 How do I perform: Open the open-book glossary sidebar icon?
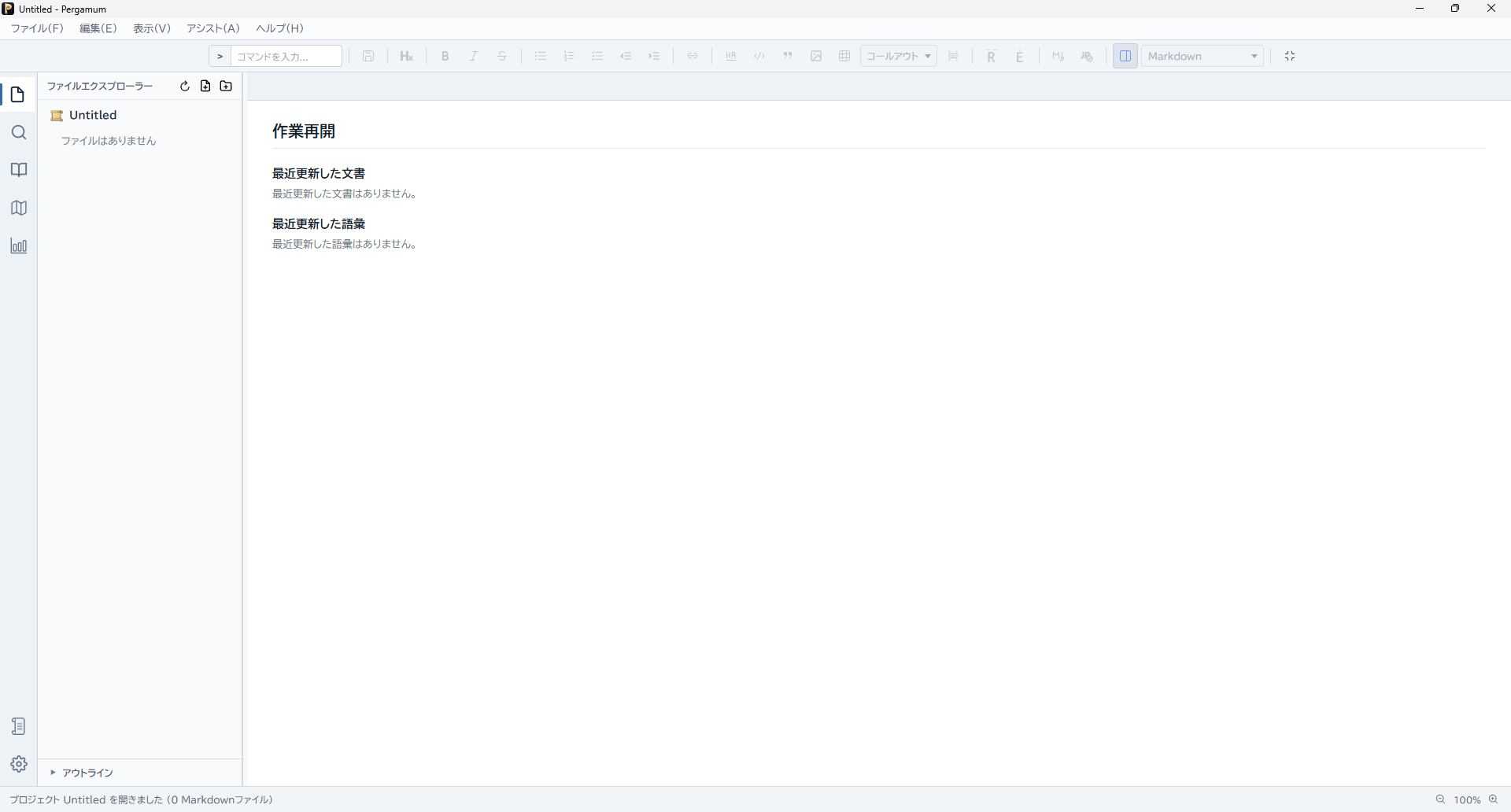(x=19, y=170)
